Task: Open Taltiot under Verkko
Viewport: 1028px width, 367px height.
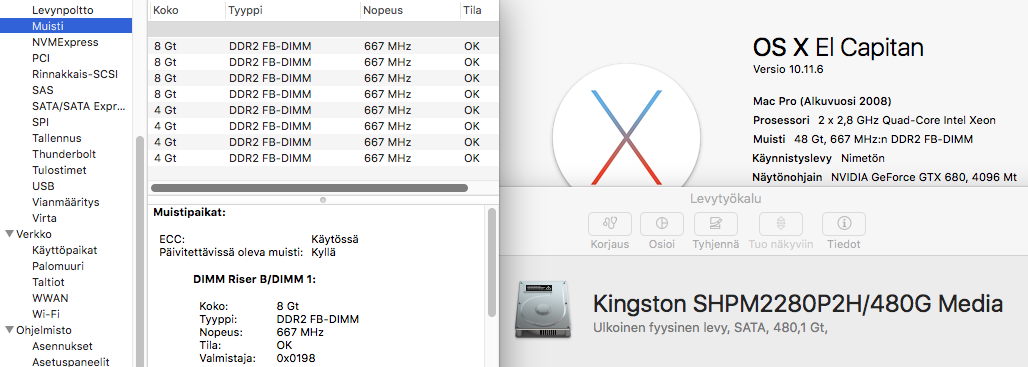Action: [x=48, y=282]
